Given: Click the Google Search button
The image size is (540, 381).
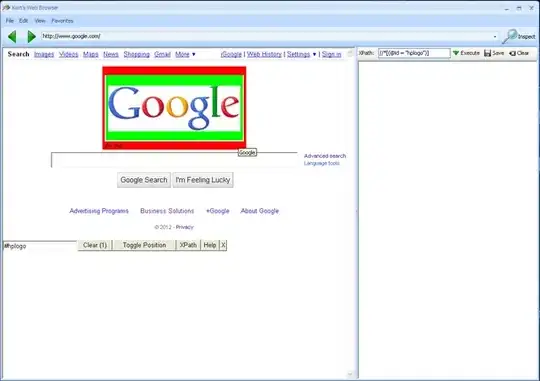Looking at the screenshot, I should pyautogui.click(x=144, y=180).
